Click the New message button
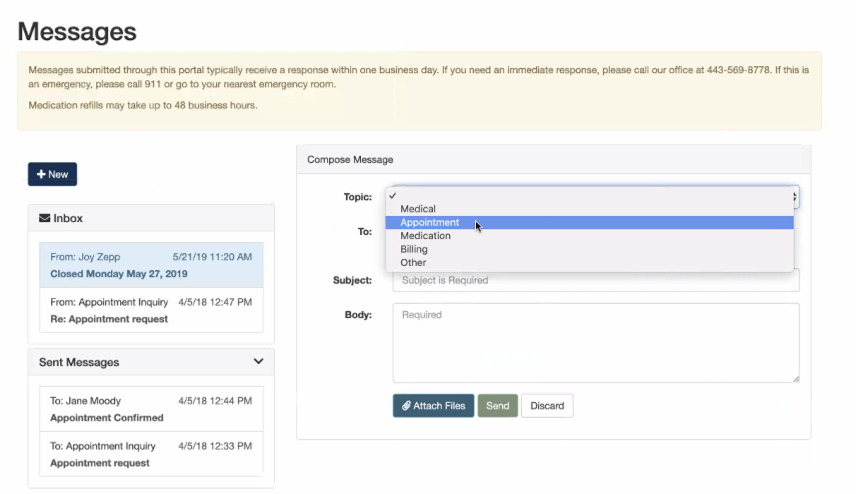This screenshot has height=494, width=856. pos(52,174)
